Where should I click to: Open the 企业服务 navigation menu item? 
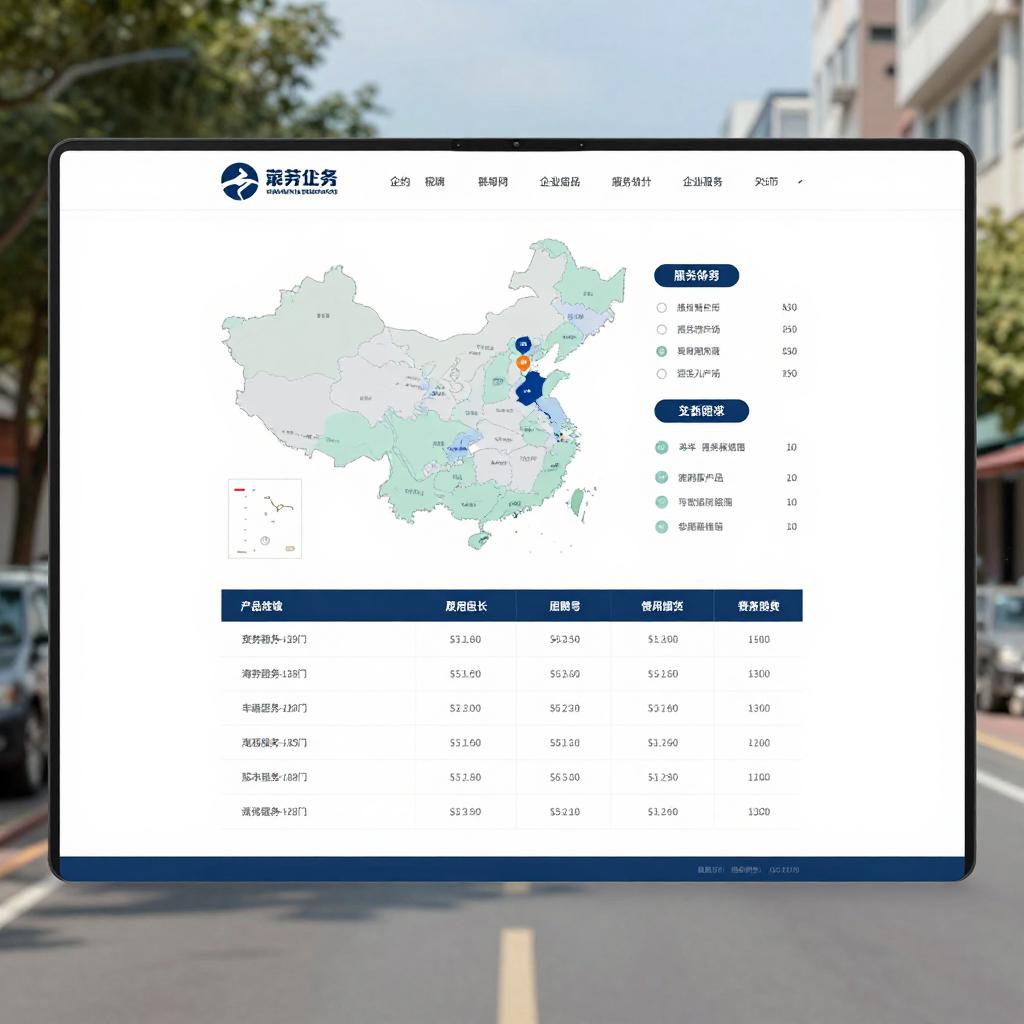[702, 182]
